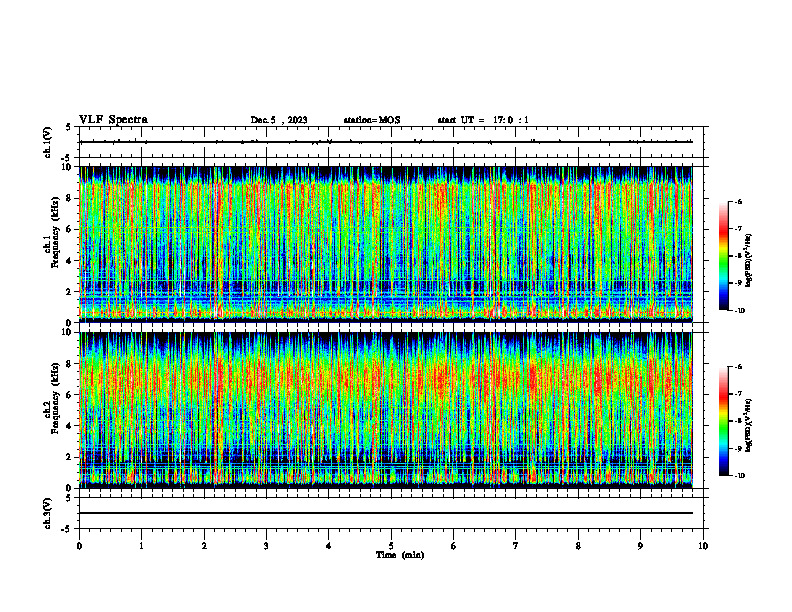Click the ch.2 colorbar log(PSD) unit label
Image resolution: width=792 pixels, height=612 pixels.
pyautogui.click(x=749, y=426)
